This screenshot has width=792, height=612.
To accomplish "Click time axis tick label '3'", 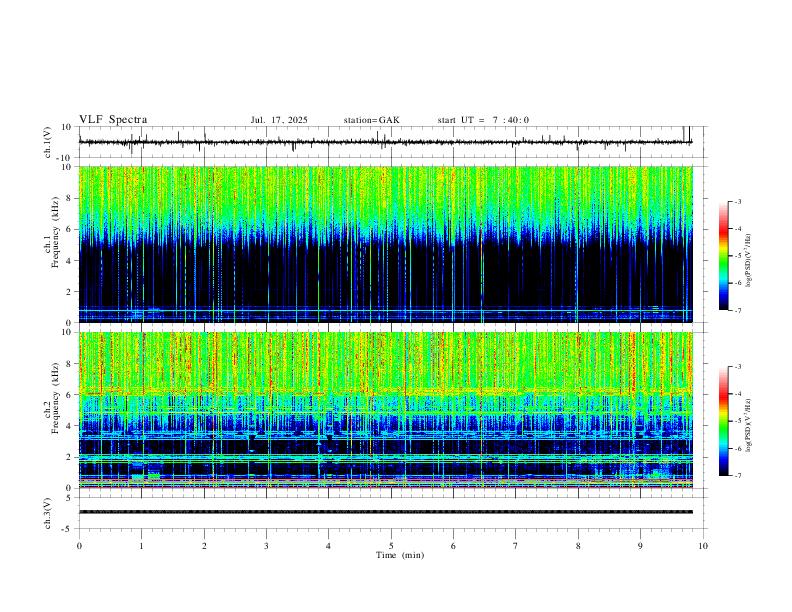I will coord(266,546).
